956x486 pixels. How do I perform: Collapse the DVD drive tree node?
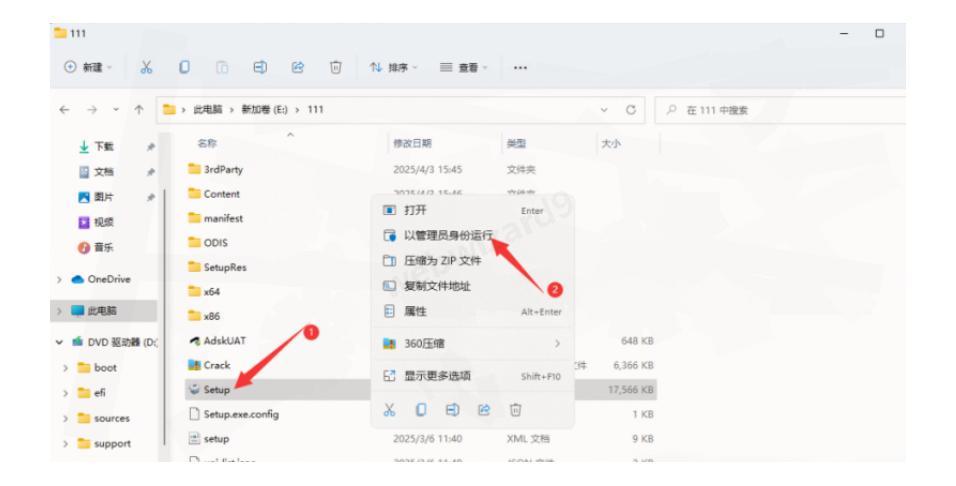pyautogui.click(x=59, y=343)
